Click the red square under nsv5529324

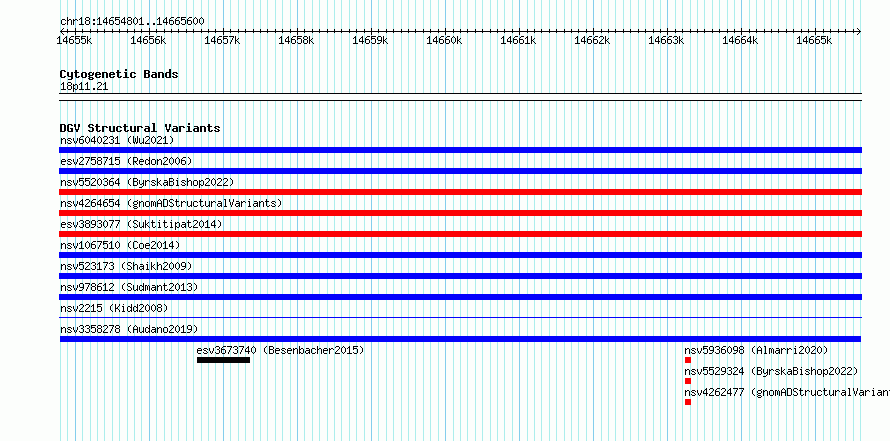[688, 381]
